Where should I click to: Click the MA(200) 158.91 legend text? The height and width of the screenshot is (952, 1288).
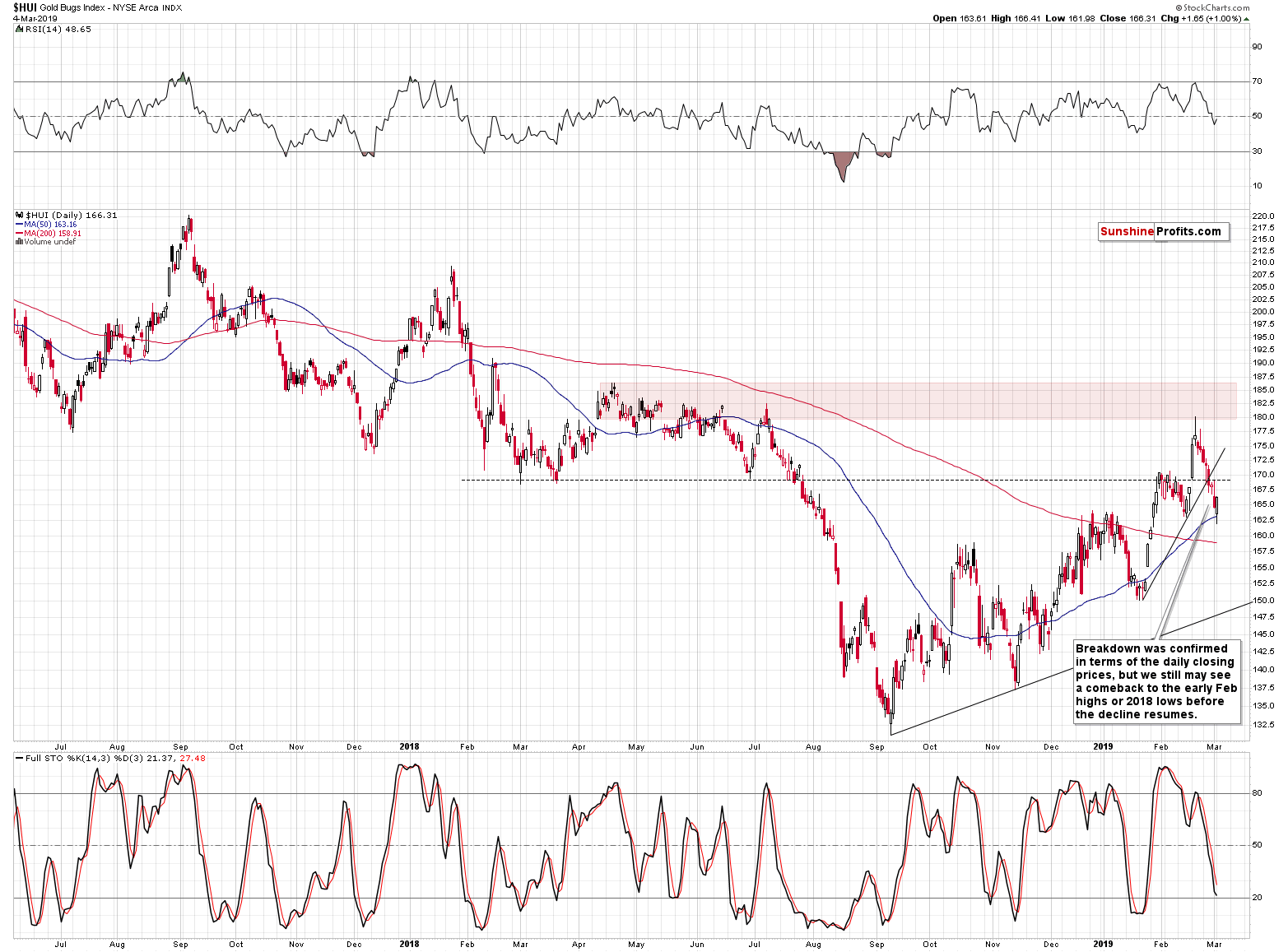(53, 234)
